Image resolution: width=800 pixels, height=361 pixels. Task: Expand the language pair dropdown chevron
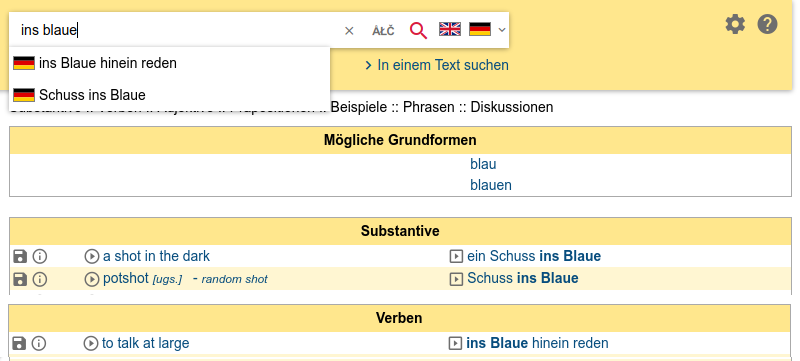(x=502, y=30)
